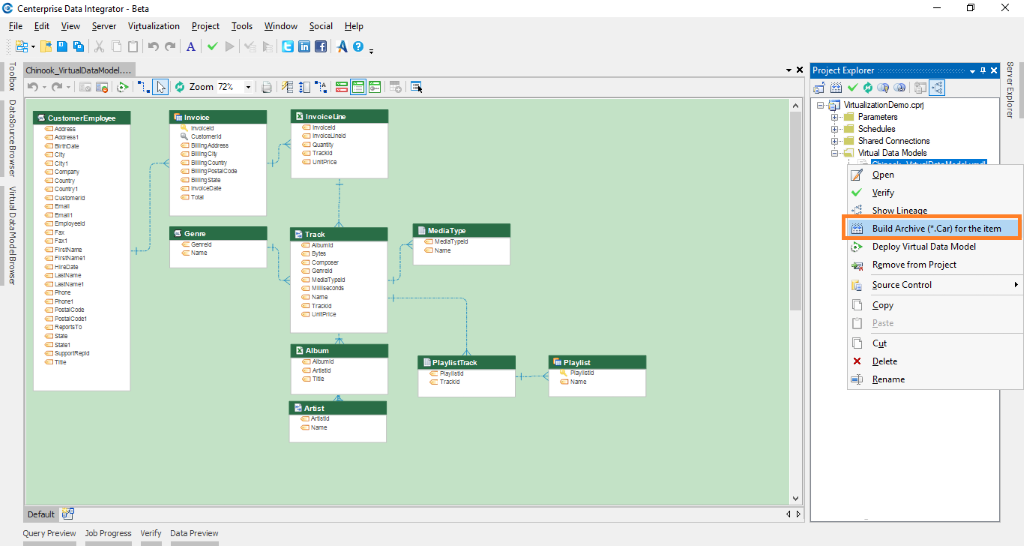Click the Twitter icon in the main toolbar
This screenshot has height=546, width=1024.
(288, 46)
